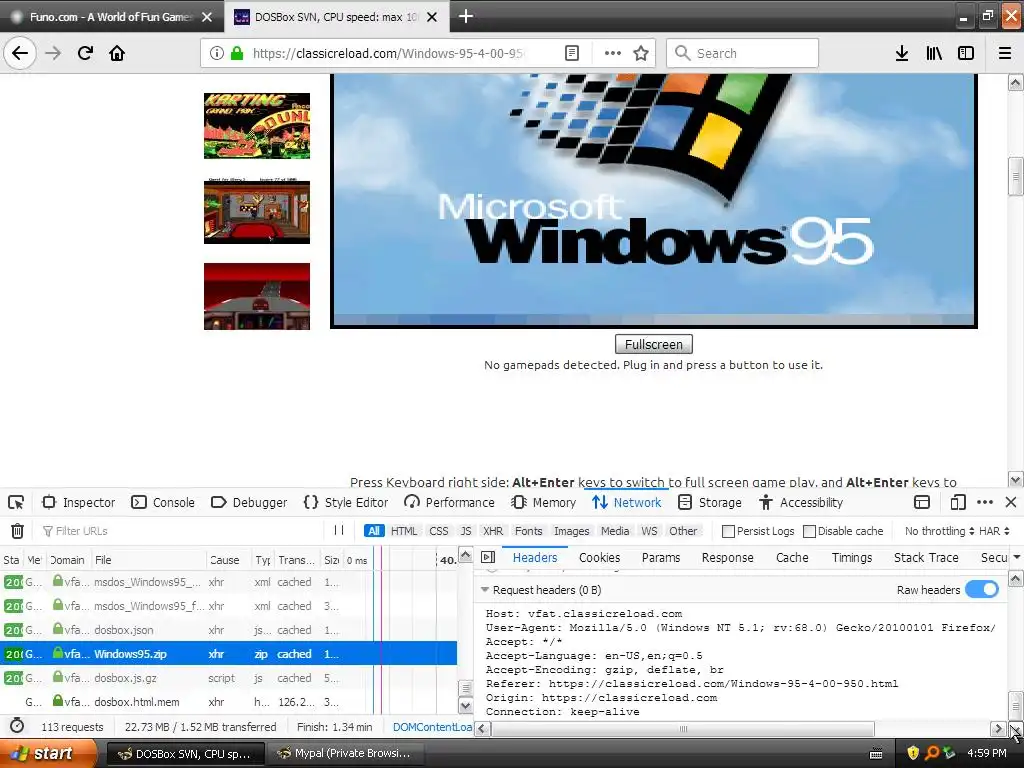Image resolution: width=1024 pixels, height=768 pixels.
Task: Open a new browser tab
Action: tap(466, 16)
